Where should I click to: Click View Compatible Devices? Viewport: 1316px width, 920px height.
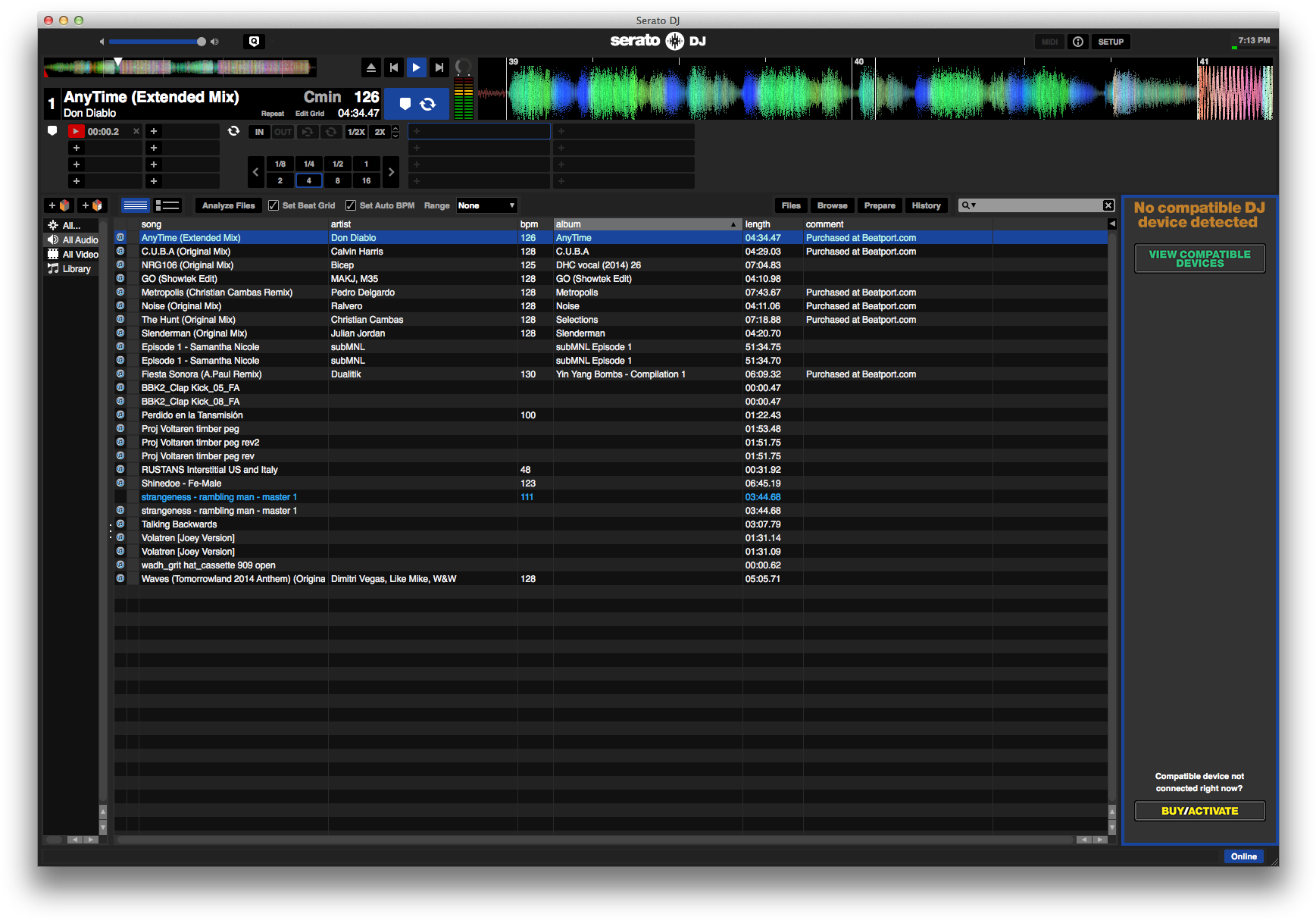[x=1199, y=258]
